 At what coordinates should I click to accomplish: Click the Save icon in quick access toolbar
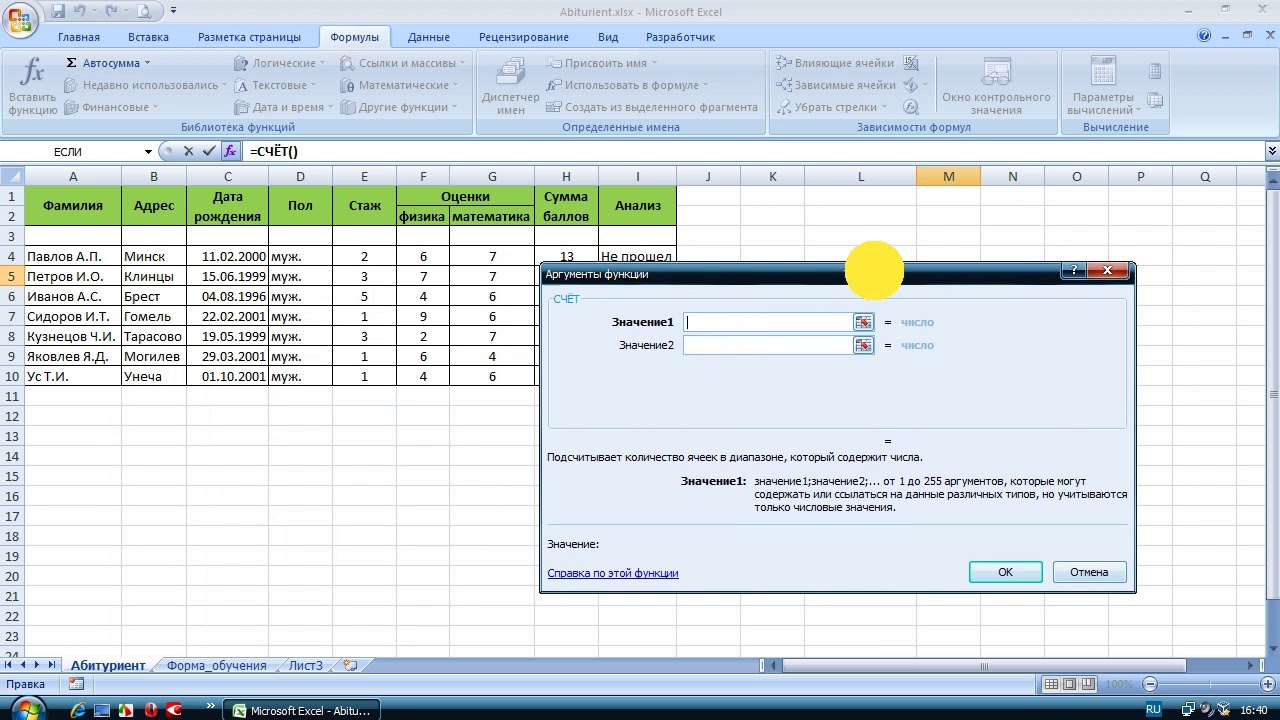coord(58,12)
